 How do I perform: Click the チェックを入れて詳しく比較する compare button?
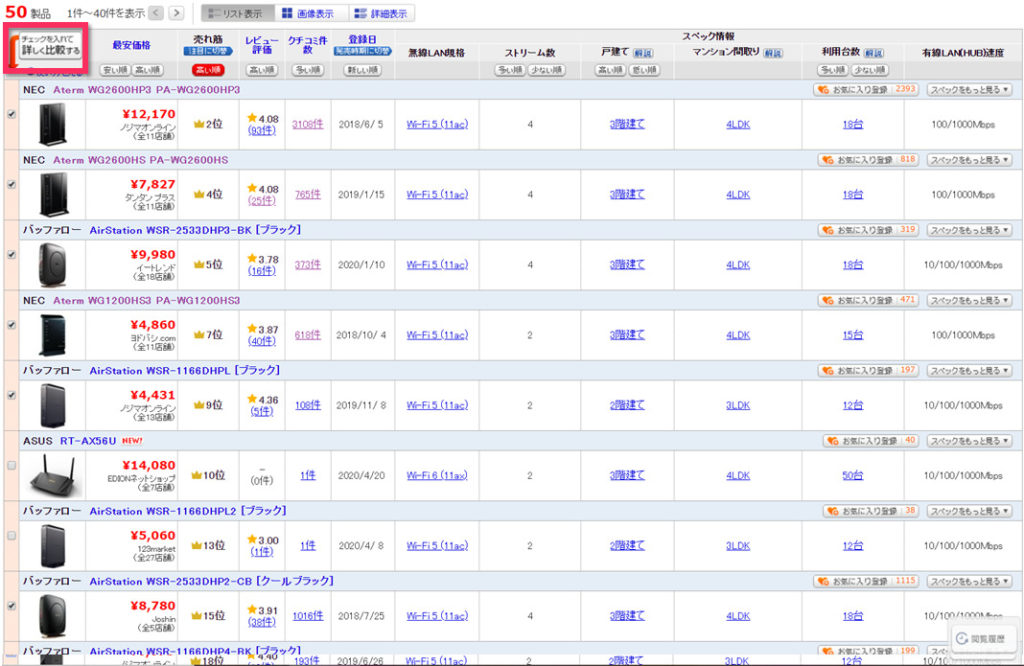coord(50,46)
